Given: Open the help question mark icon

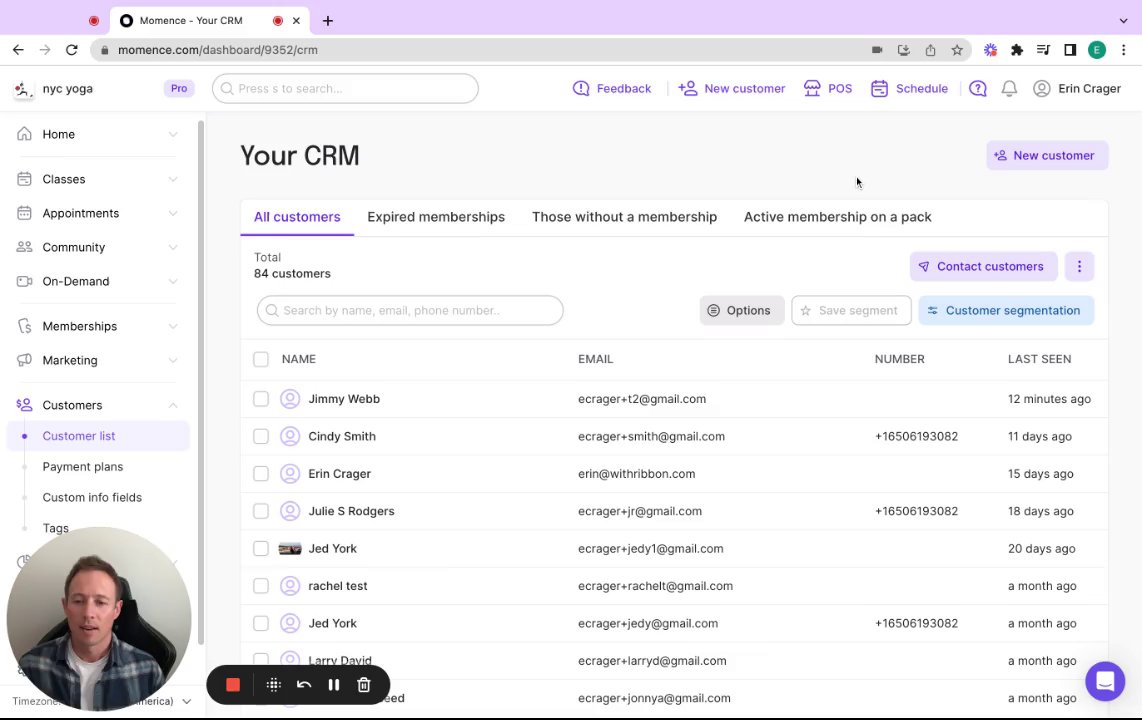Looking at the screenshot, I should coord(977,88).
